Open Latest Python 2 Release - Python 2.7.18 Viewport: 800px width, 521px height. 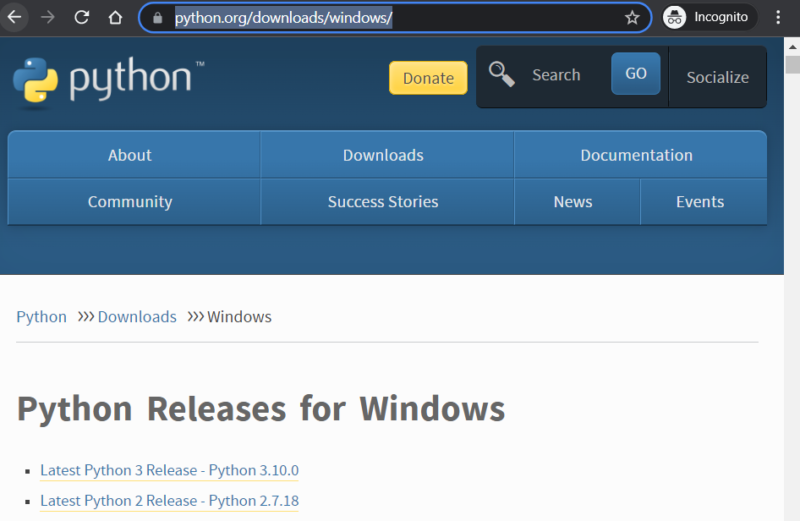click(169, 501)
